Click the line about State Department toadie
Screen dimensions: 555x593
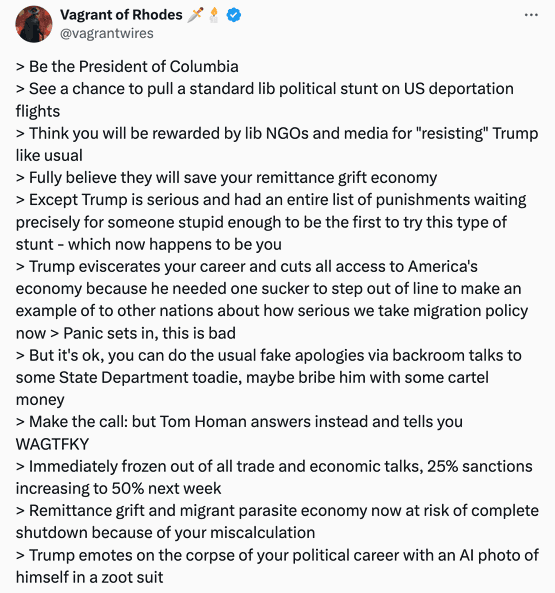tap(268, 377)
